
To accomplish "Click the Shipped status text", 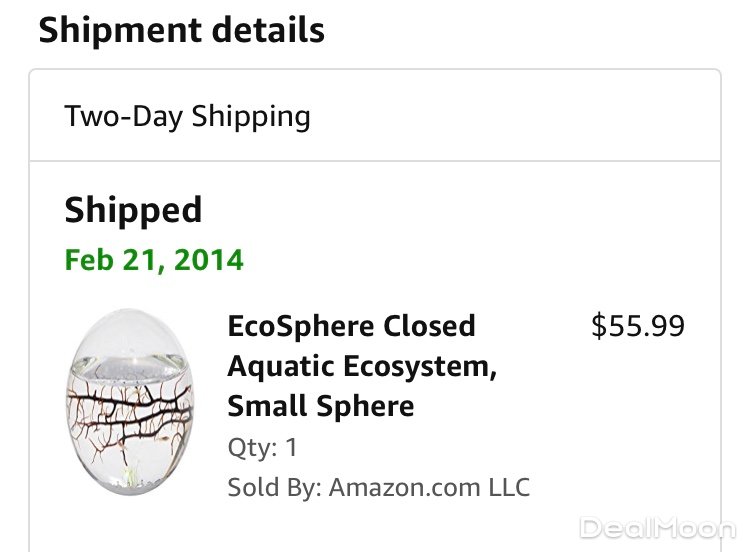I will click(133, 210).
